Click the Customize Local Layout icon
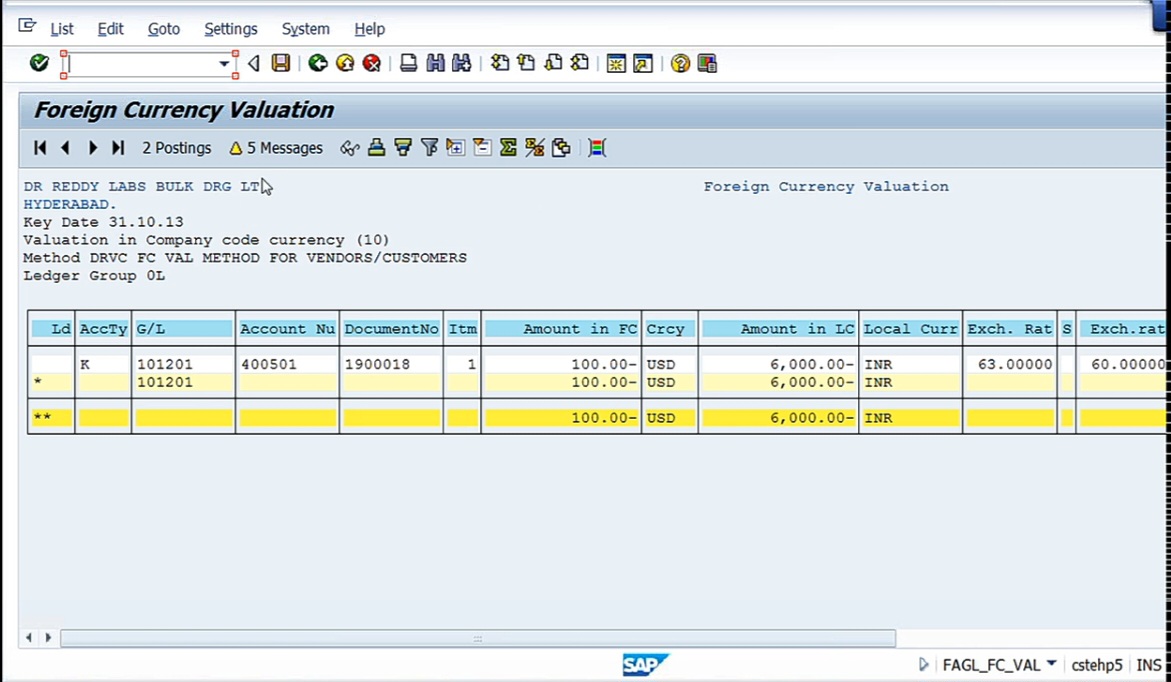 (707, 63)
